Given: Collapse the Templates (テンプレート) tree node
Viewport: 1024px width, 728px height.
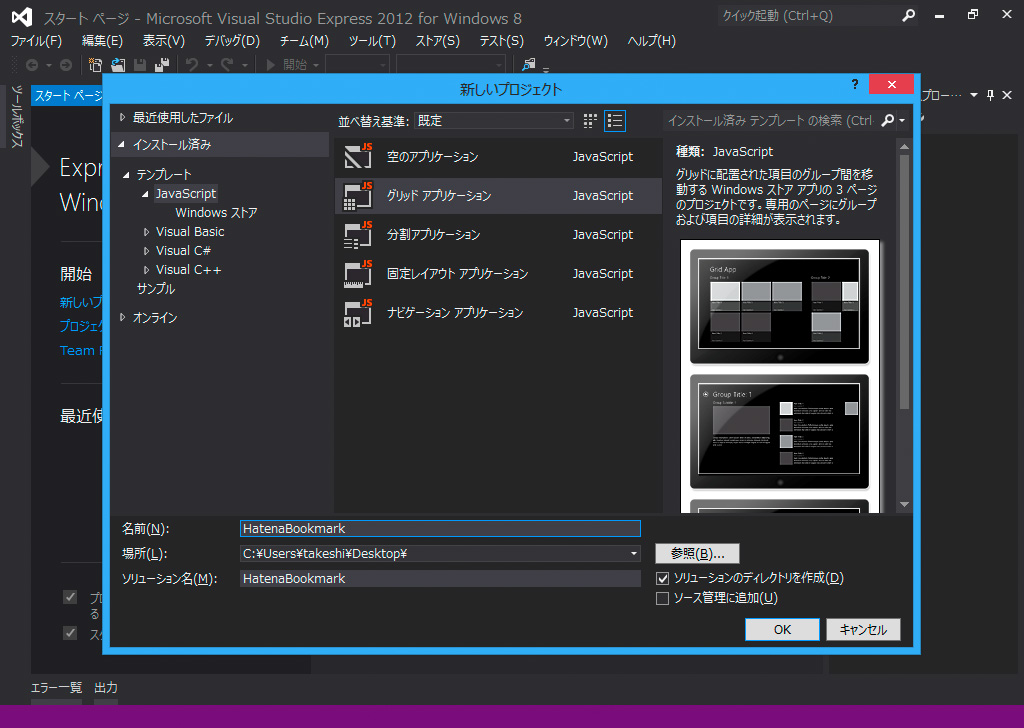Looking at the screenshot, I should pos(126,175).
